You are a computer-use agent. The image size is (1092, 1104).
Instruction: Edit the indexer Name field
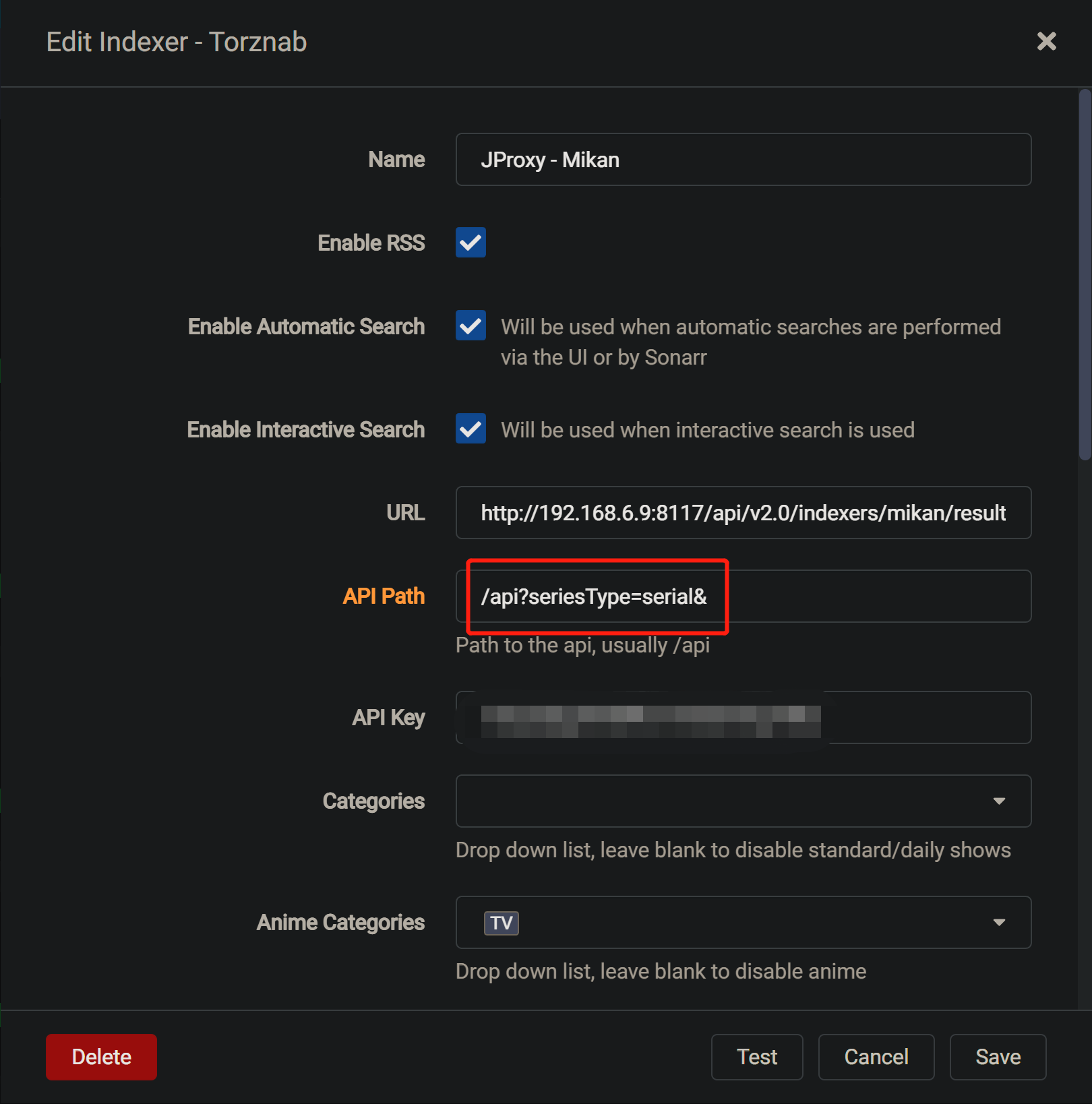click(x=741, y=160)
